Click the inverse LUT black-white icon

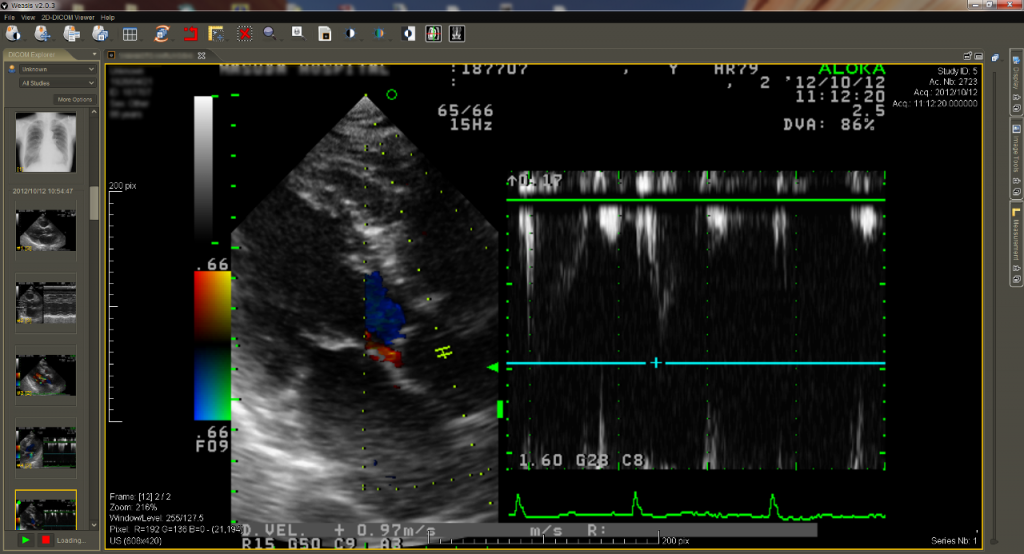(x=409, y=33)
